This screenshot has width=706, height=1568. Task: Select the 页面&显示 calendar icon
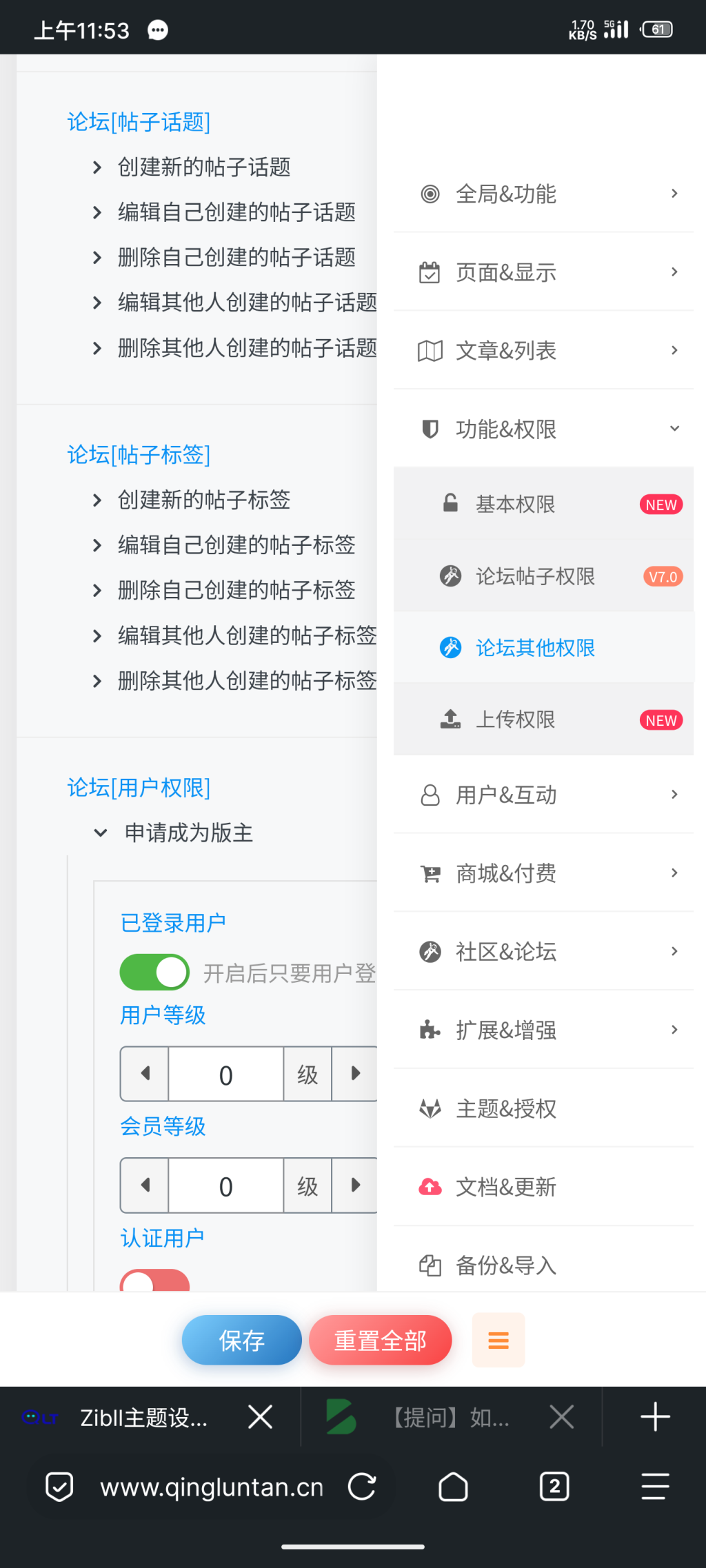(429, 272)
